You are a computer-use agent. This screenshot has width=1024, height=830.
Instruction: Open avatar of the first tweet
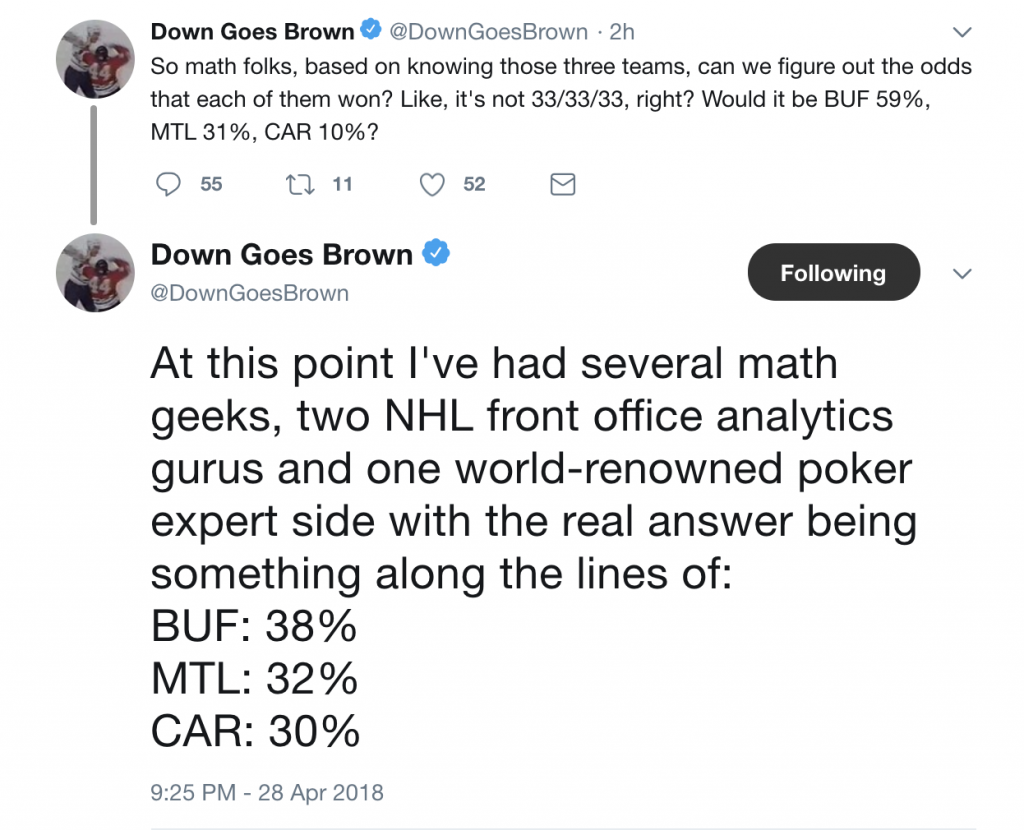point(95,59)
